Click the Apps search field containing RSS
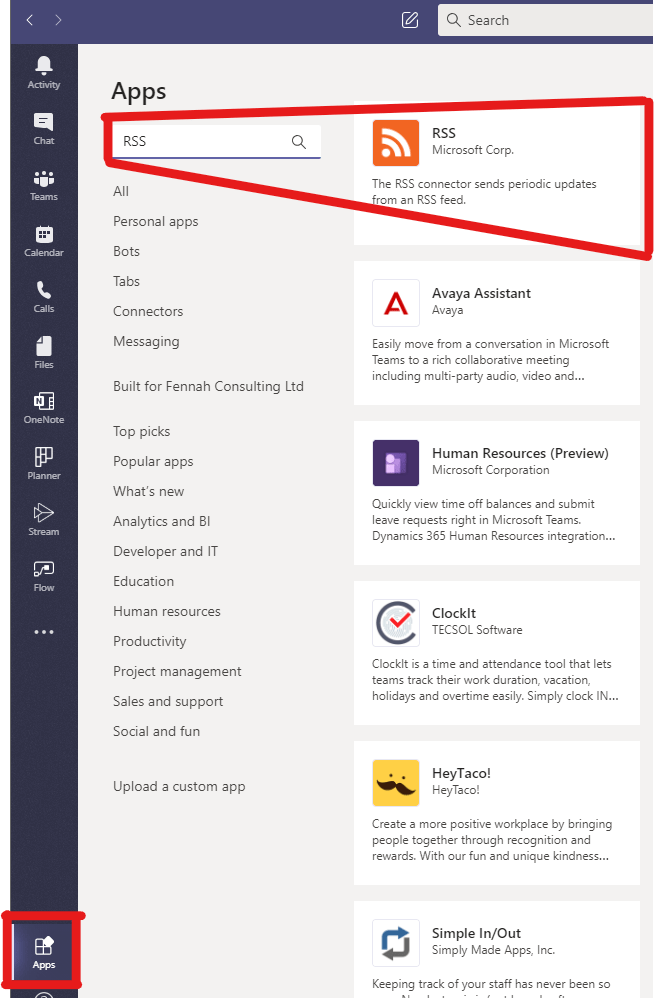Image resolution: width=654 pixels, height=998 pixels. [x=200, y=142]
